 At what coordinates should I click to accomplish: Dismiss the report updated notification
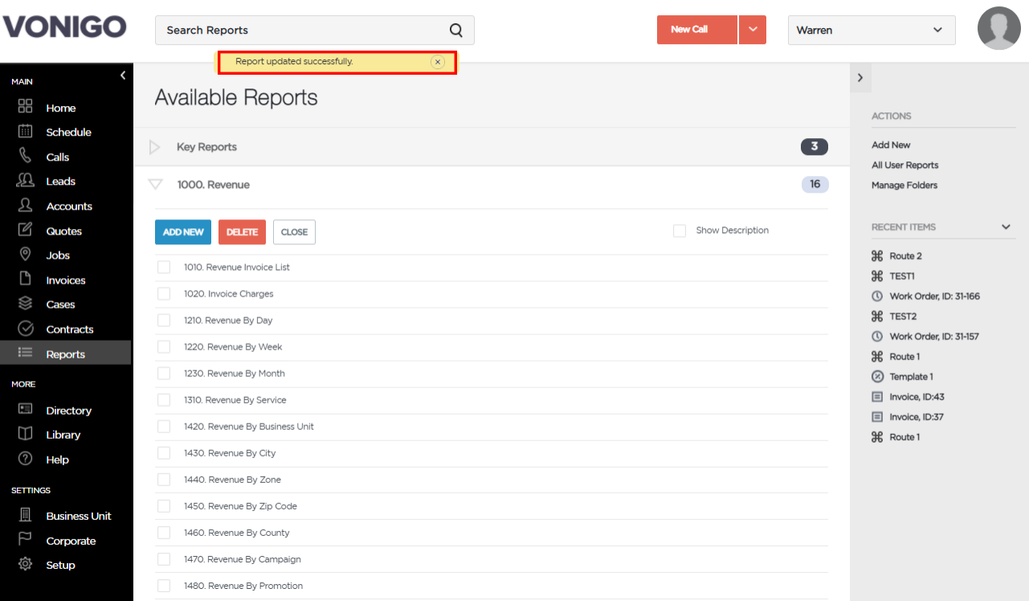click(438, 62)
